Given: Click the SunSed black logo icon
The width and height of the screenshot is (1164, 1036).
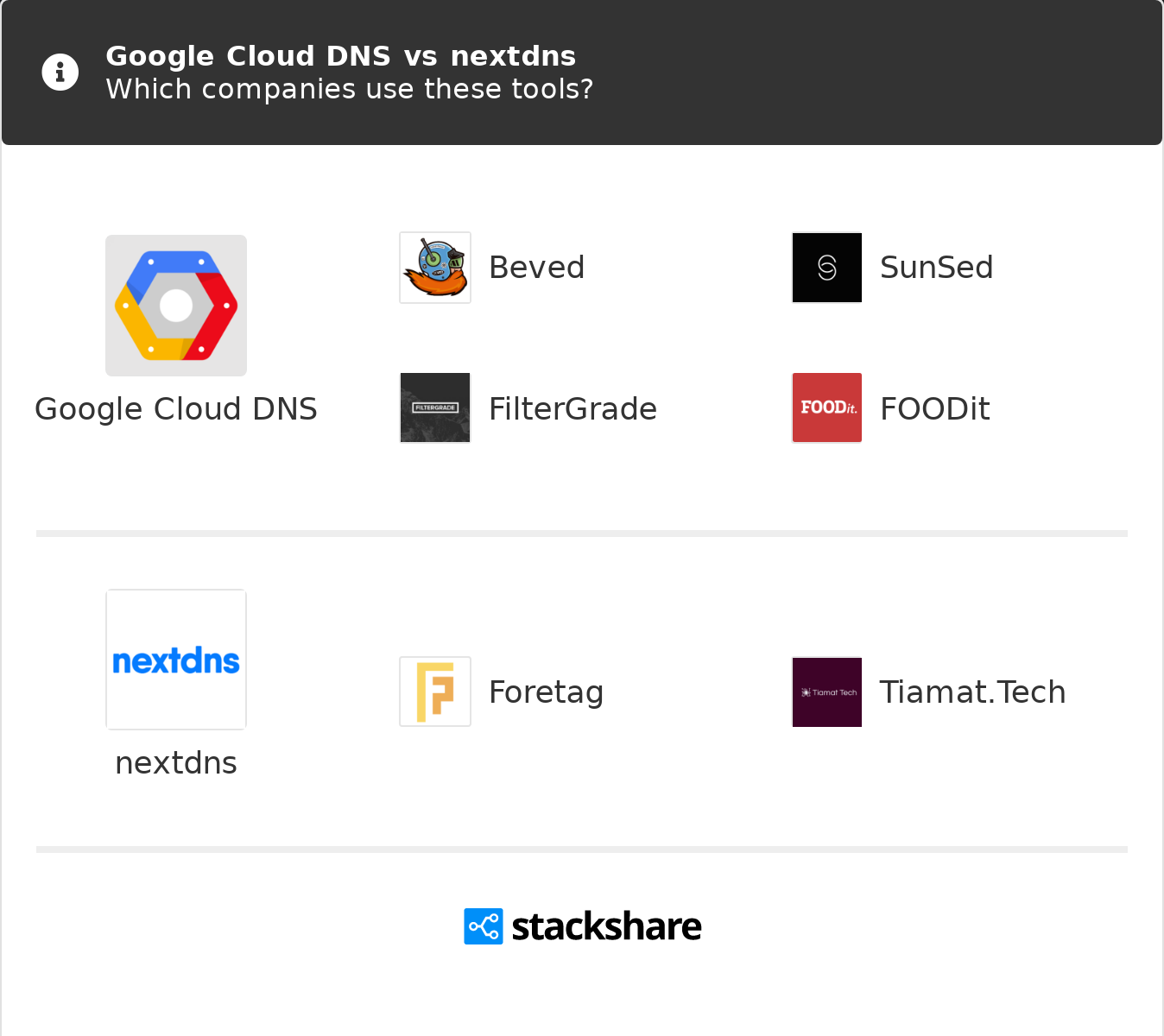Looking at the screenshot, I should [827, 268].
